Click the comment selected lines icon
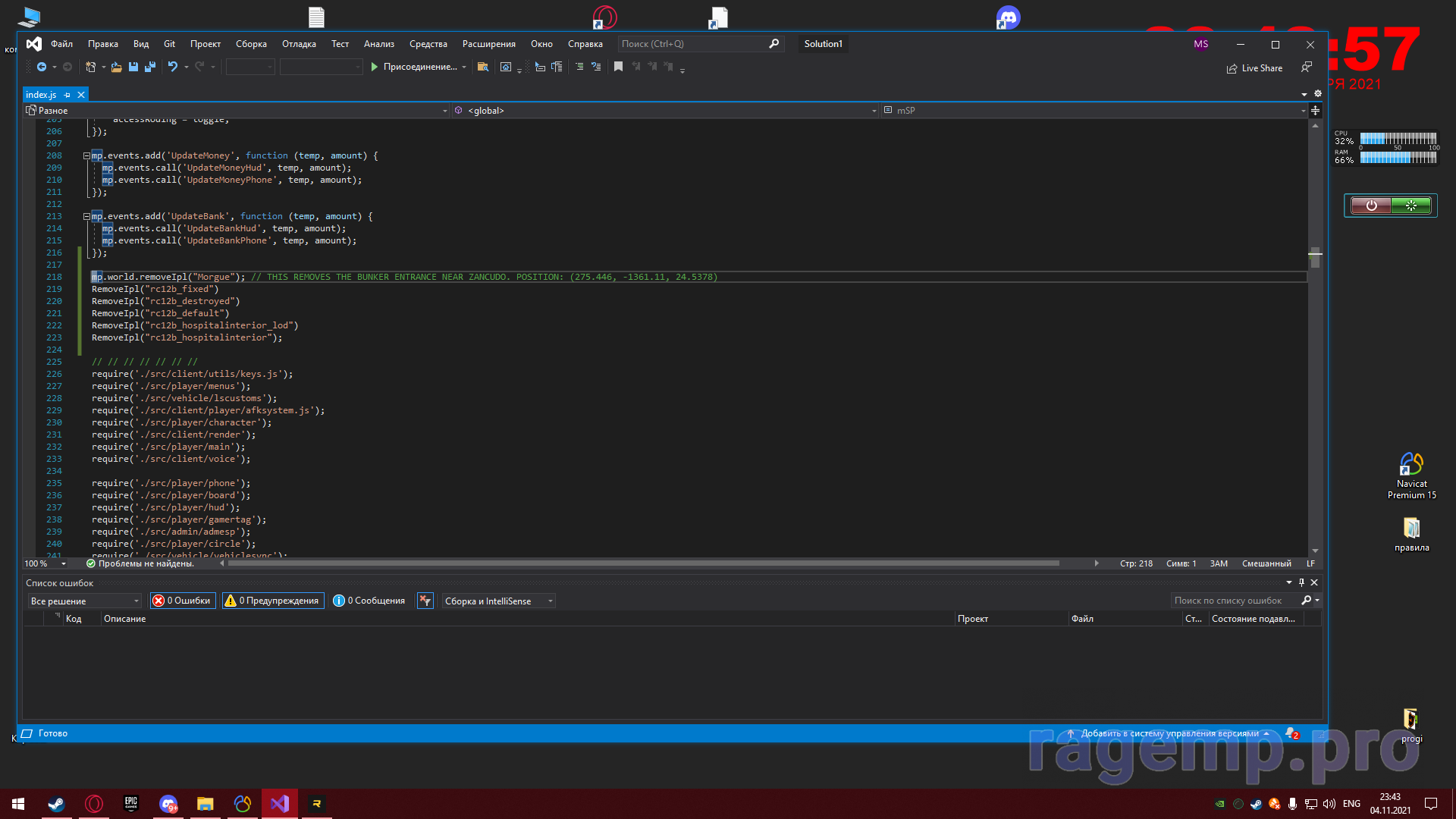The image size is (1456, 819). [579, 67]
